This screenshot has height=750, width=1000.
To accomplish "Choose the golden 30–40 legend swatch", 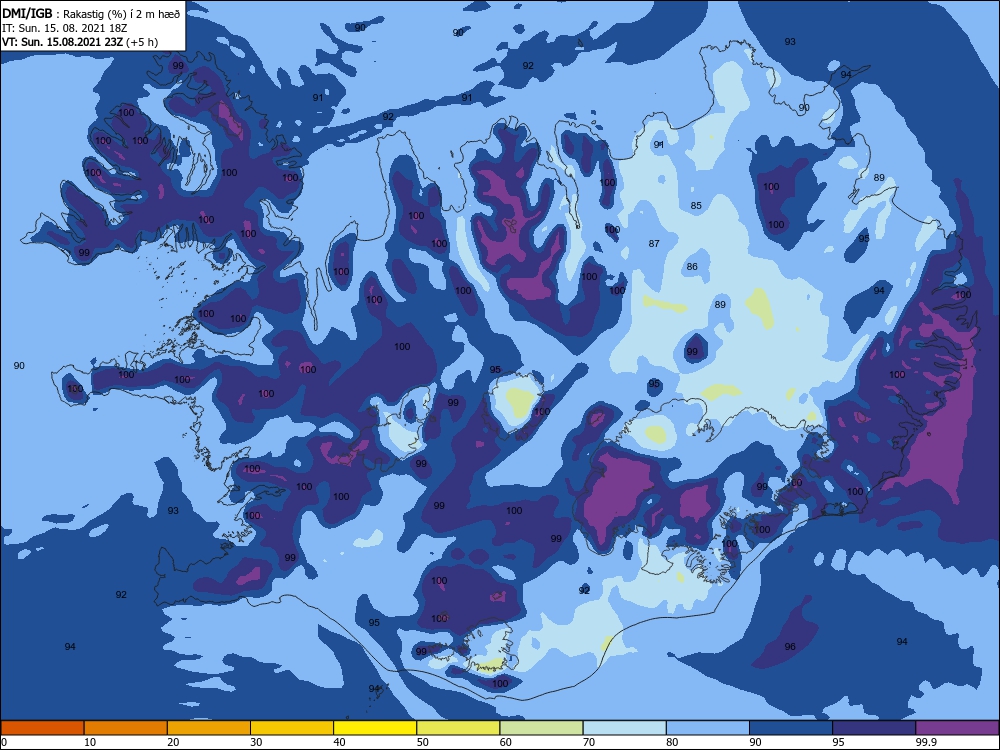I will [292, 728].
